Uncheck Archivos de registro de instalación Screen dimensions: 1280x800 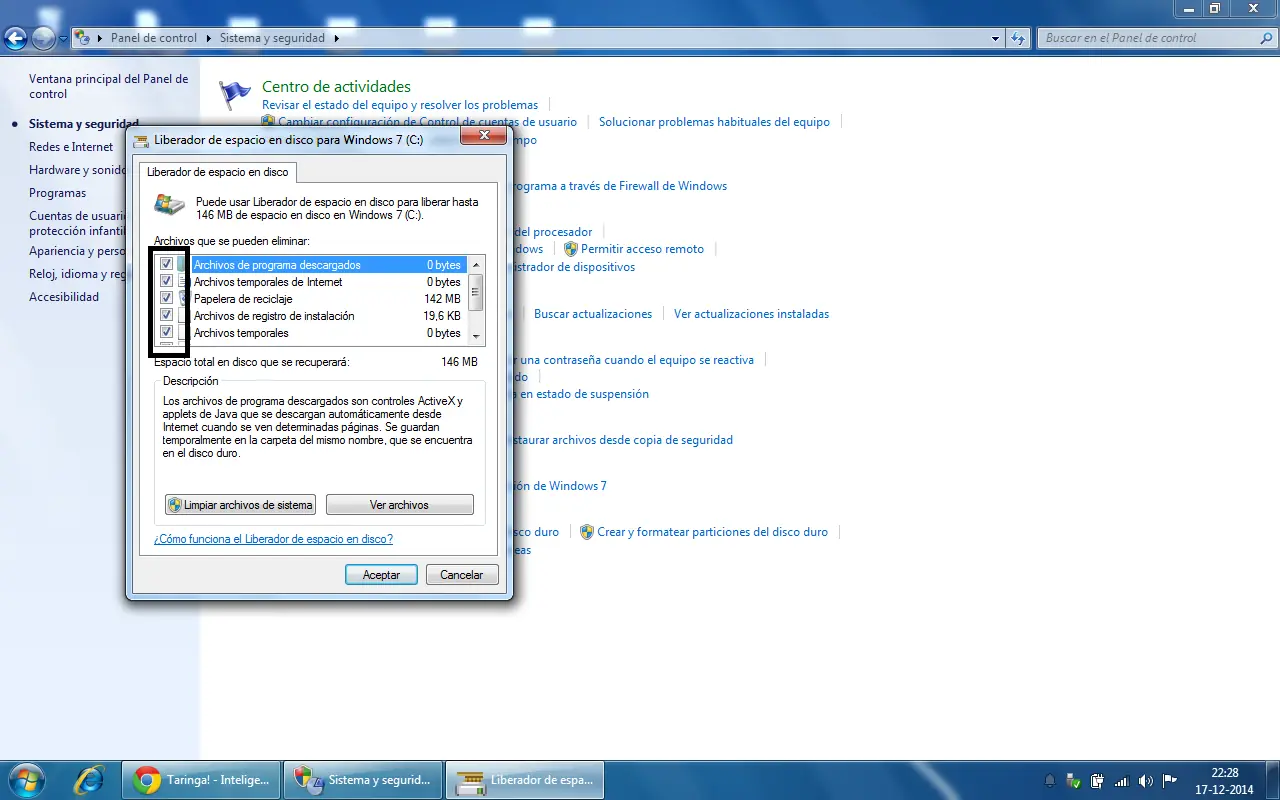pos(166,316)
